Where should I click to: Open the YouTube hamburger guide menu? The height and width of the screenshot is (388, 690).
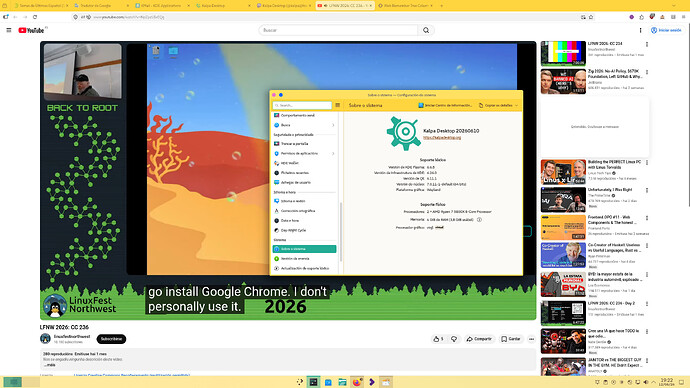coord(9,30)
